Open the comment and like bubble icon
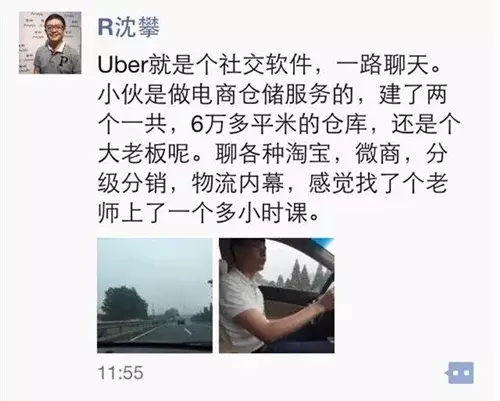Viewport: 500px width, 401px height. coord(460,373)
